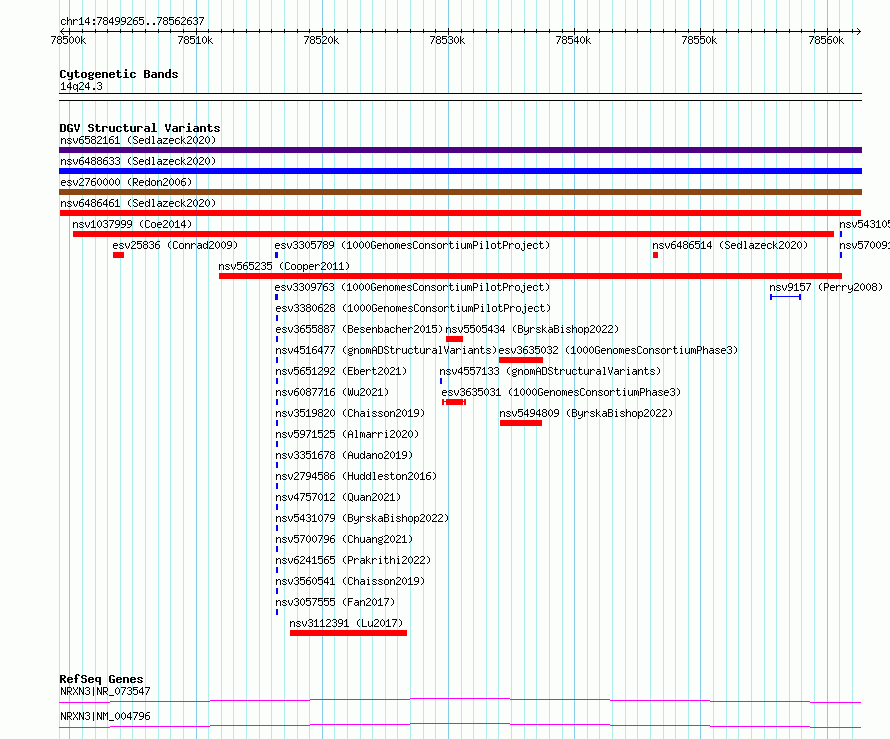Select the nsv6486514 small red marker
Viewport: 890px width, 739px height.
pos(655,255)
